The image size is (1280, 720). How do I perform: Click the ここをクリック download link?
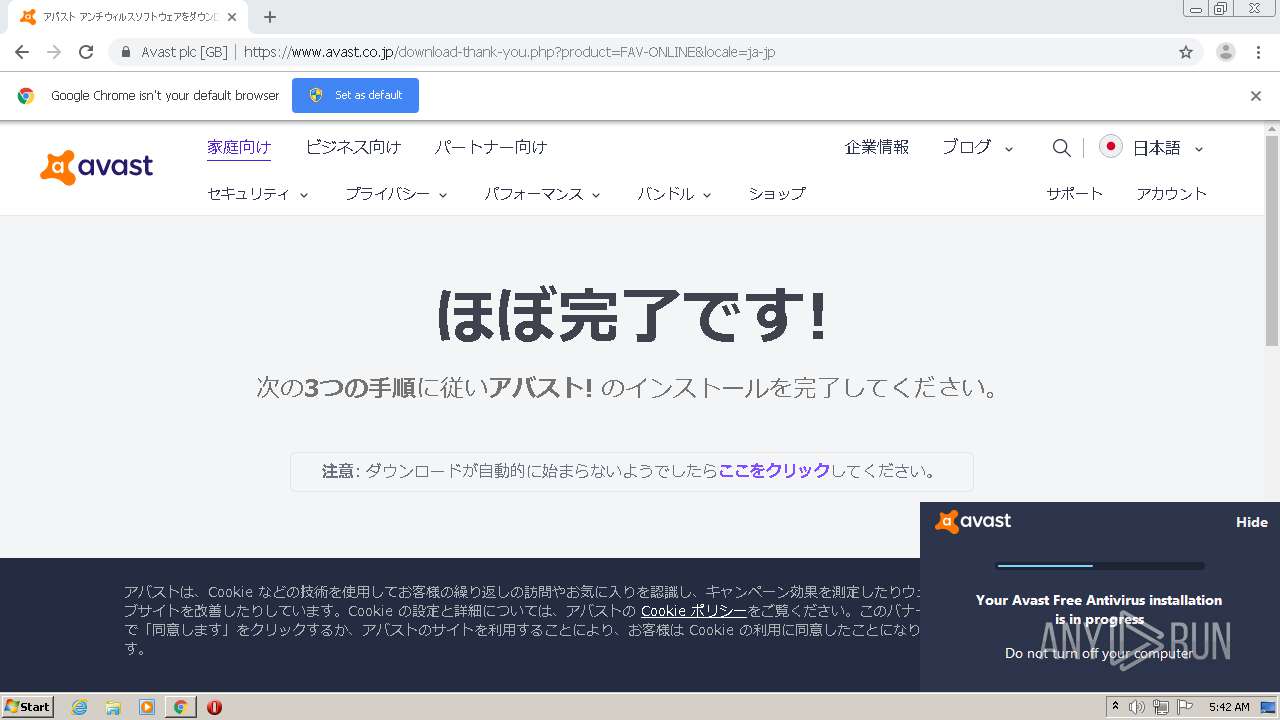774,471
